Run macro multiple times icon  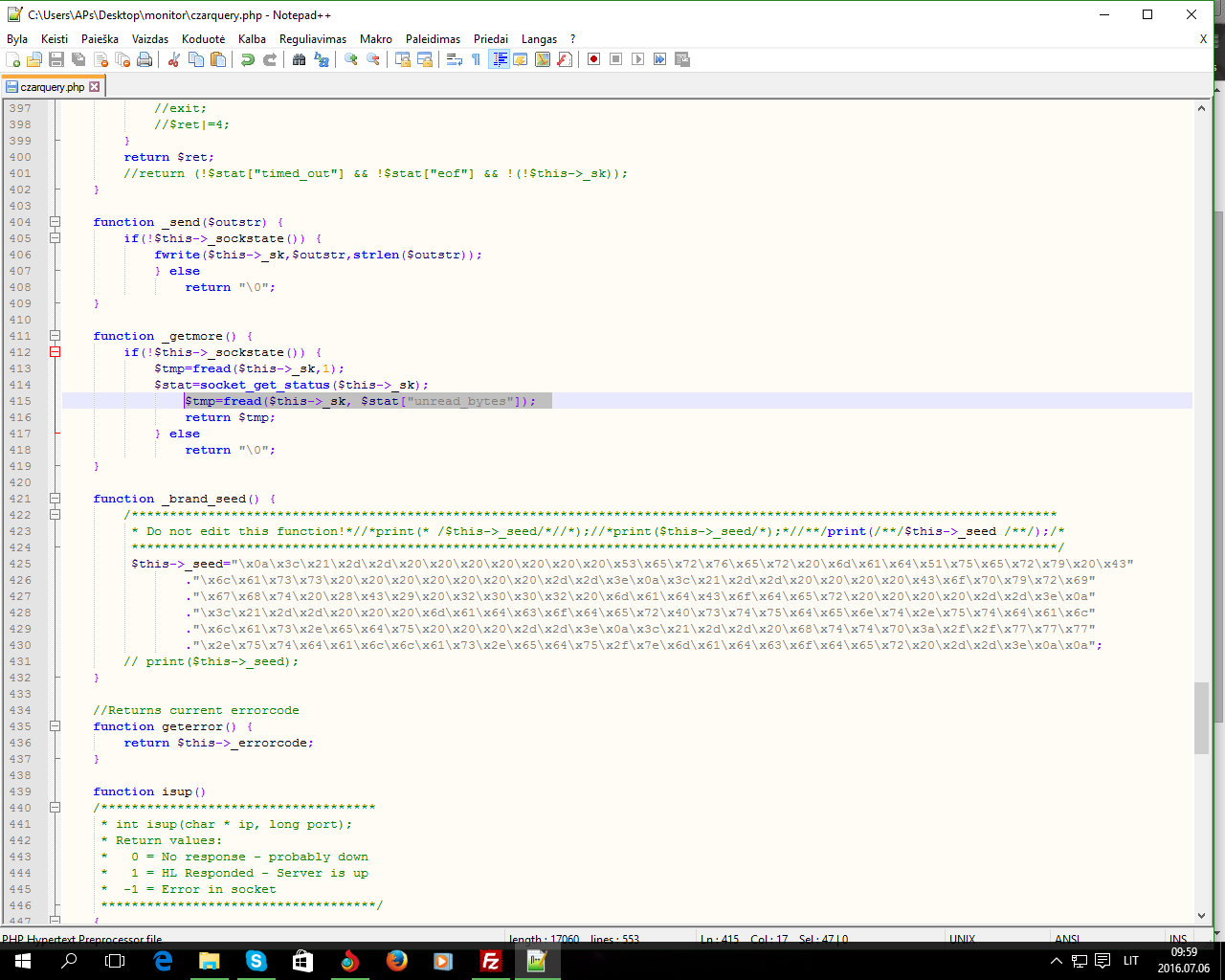[x=660, y=59]
